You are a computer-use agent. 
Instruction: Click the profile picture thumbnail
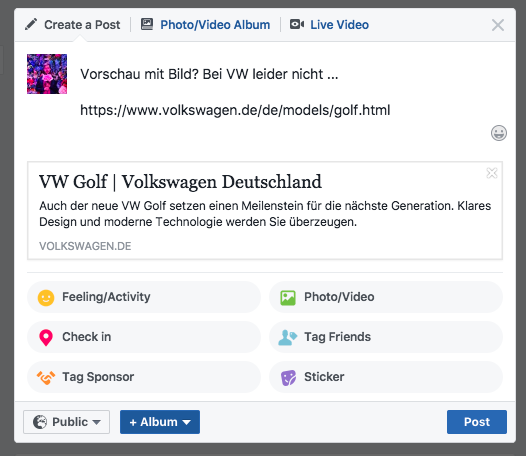(47, 74)
